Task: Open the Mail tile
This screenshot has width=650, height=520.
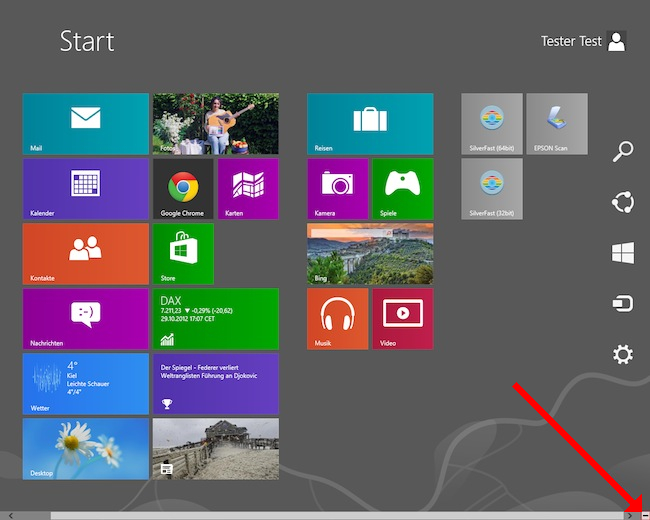Action: 85,124
